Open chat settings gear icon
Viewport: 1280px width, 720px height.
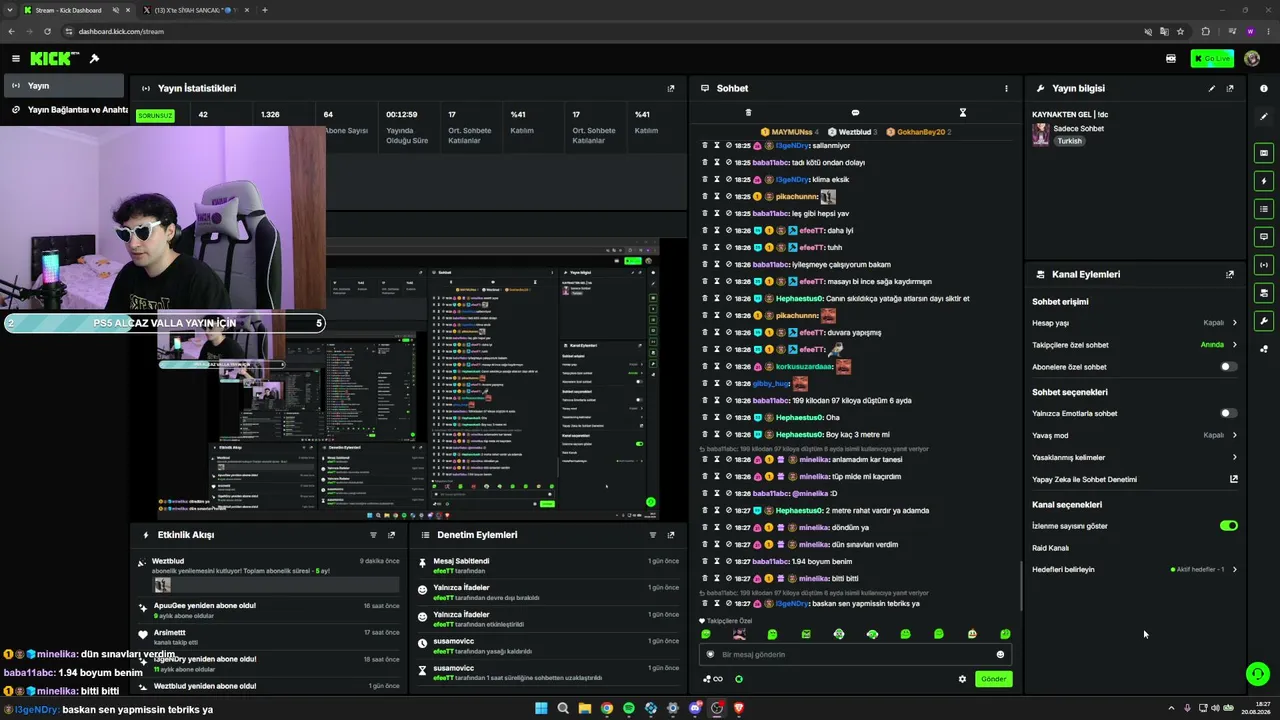tap(963, 679)
